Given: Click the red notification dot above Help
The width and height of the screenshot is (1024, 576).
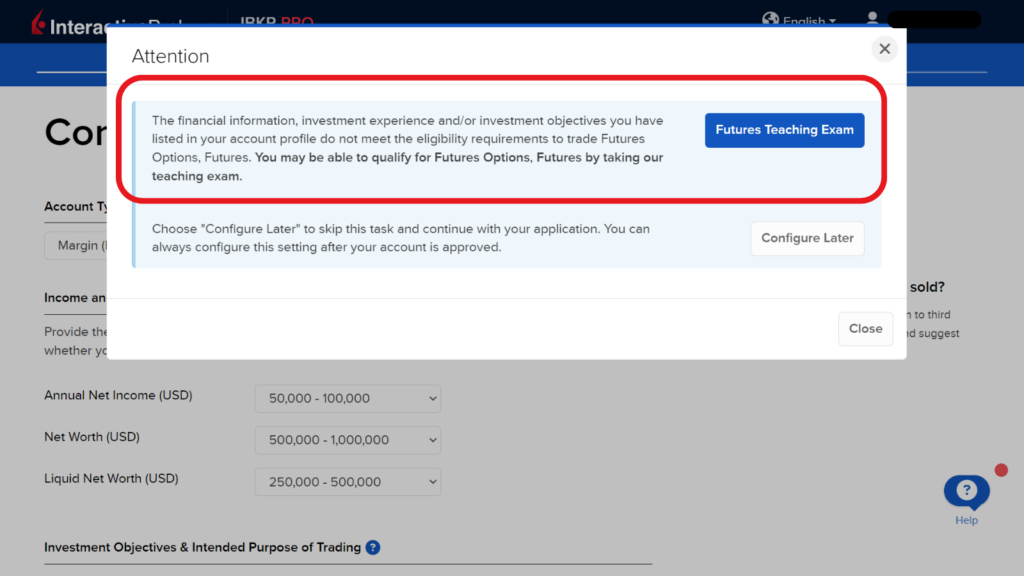Looking at the screenshot, I should pyautogui.click(x=1001, y=468).
